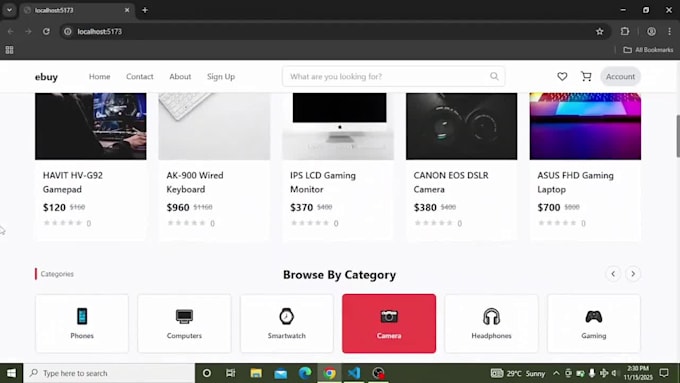
Task: Open Mail app from taskbar
Action: pos(281,373)
